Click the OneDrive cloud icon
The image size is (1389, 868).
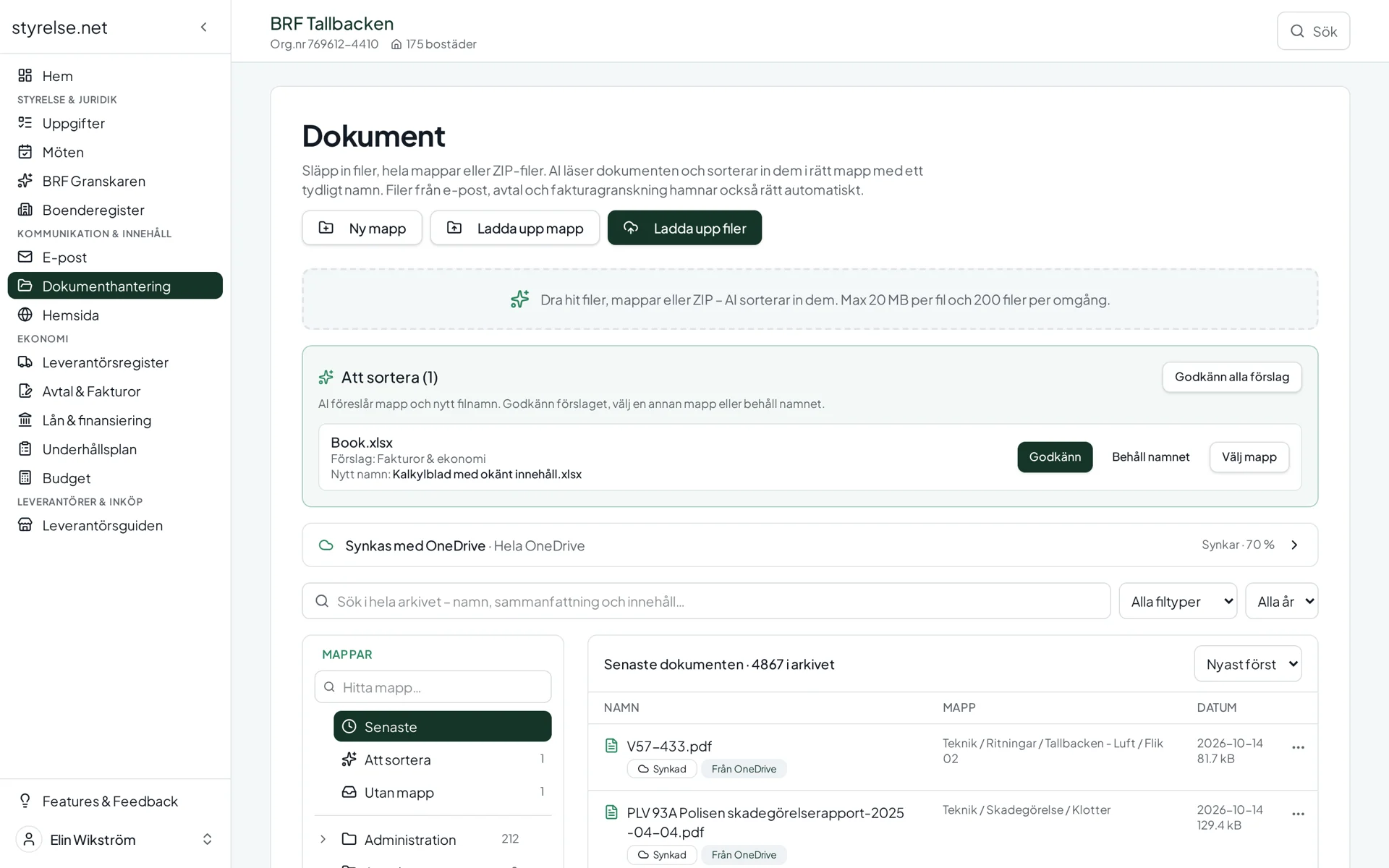coord(326,545)
